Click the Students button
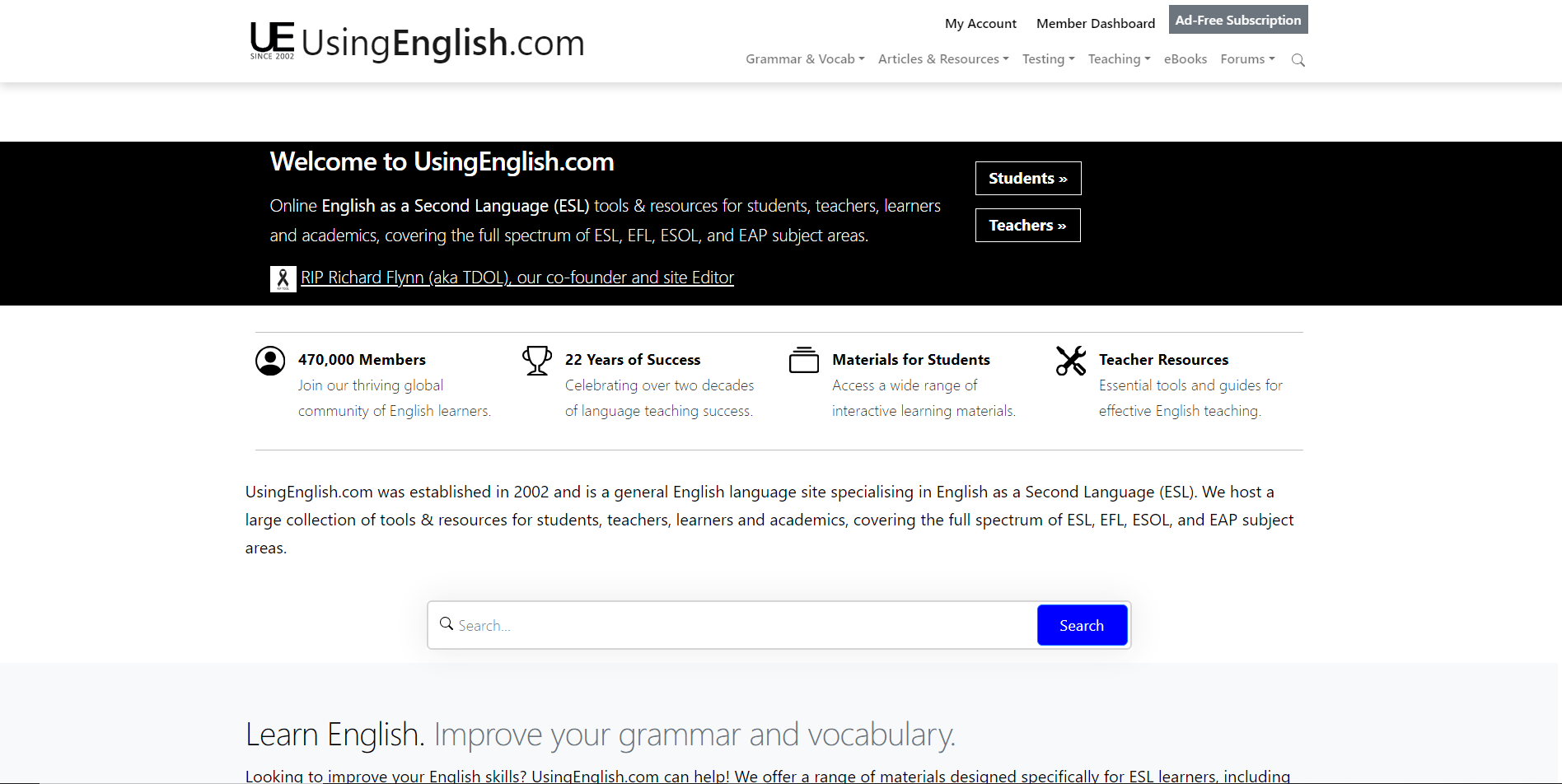This screenshot has width=1562, height=784. [x=1027, y=178]
